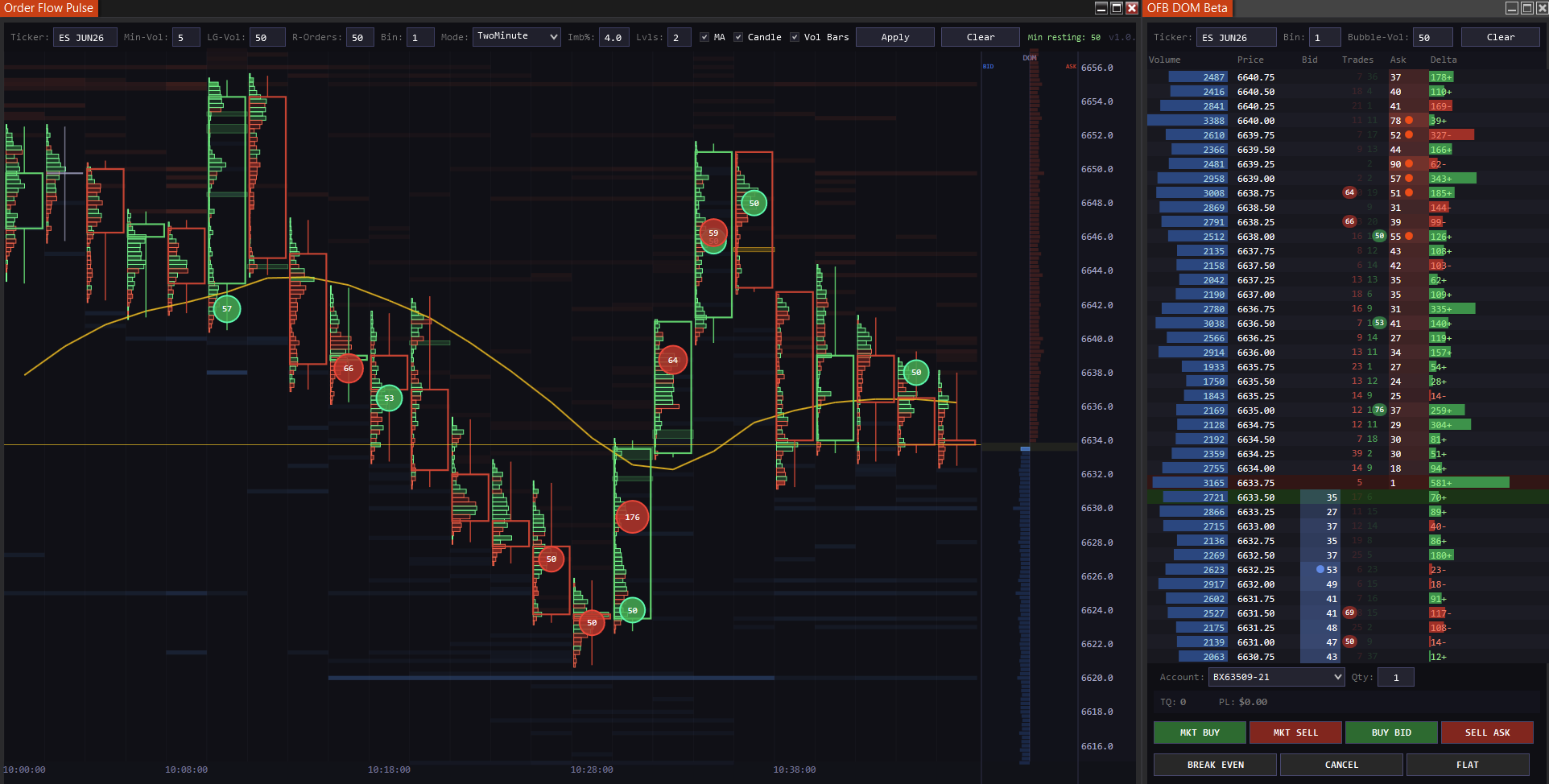Click the blue dot at bid 53
Image resolution: width=1549 pixels, height=784 pixels.
(x=1320, y=569)
